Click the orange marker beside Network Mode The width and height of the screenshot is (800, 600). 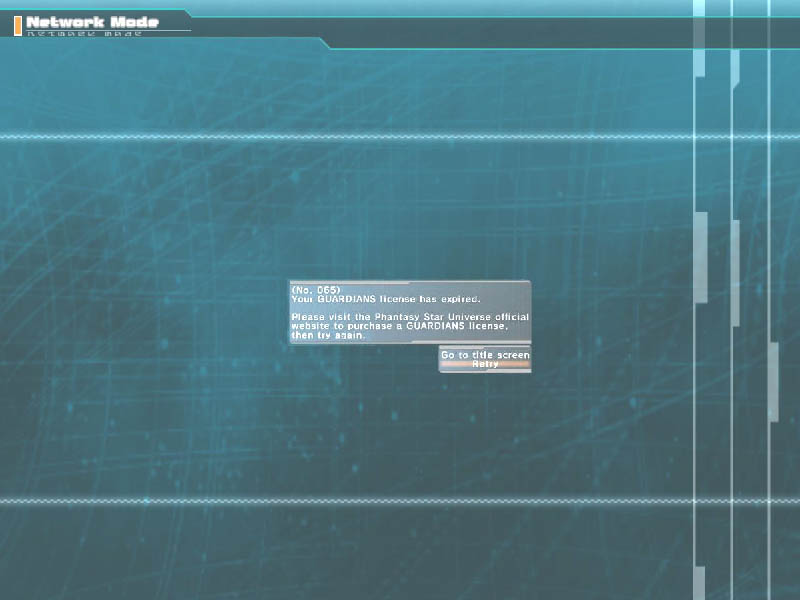18,26
